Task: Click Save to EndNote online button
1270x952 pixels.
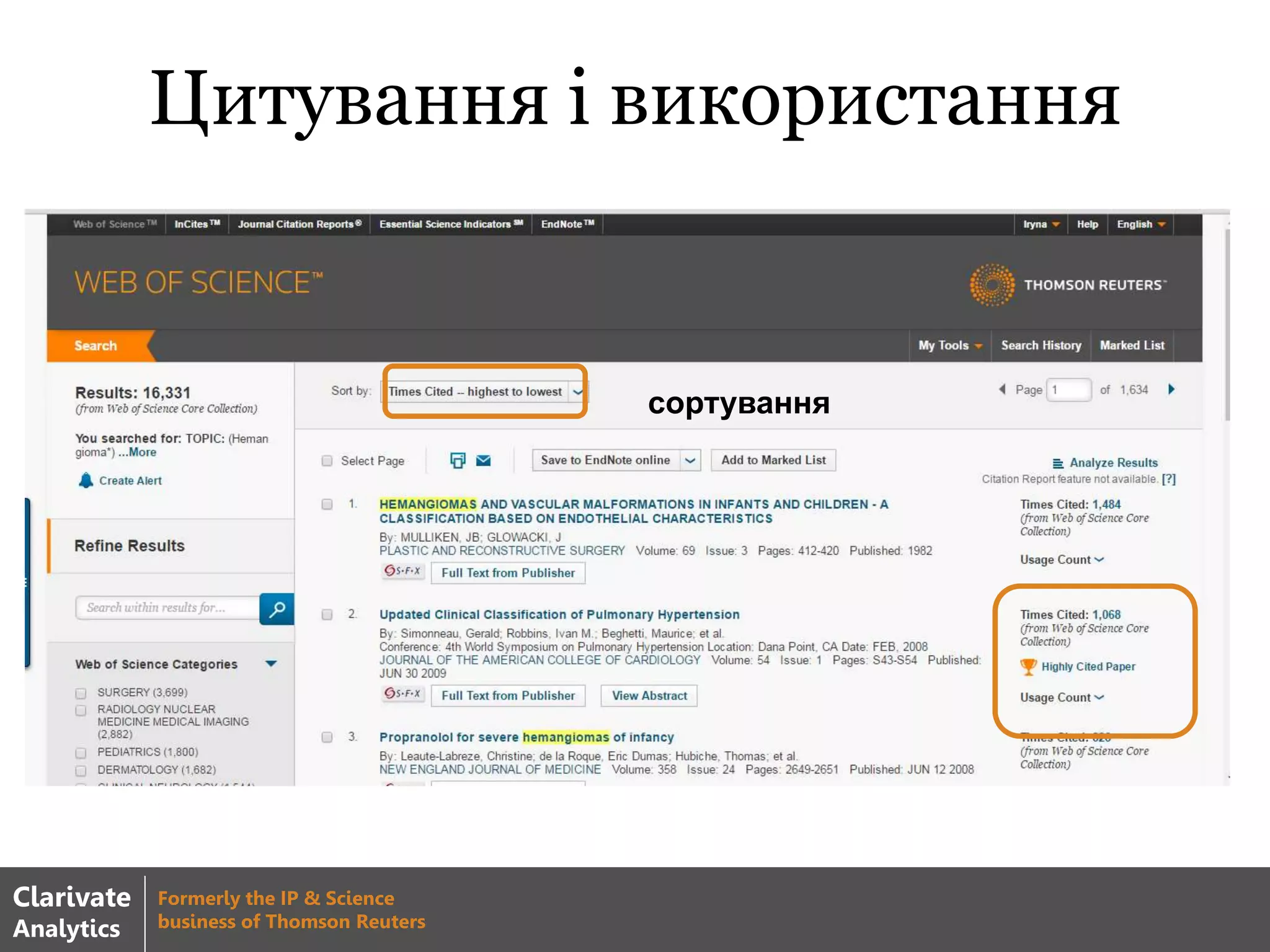Action: coord(605,461)
